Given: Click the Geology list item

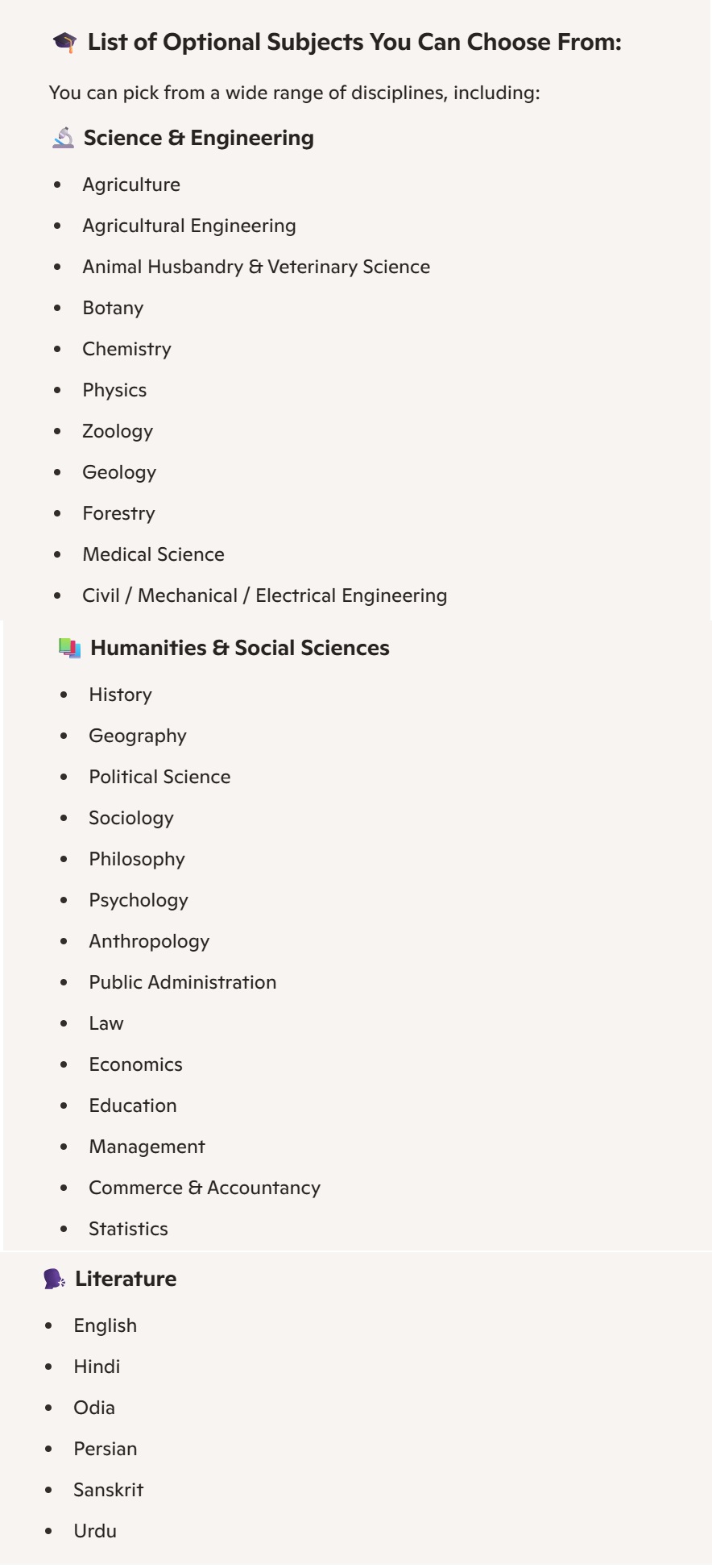Looking at the screenshot, I should click(119, 472).
